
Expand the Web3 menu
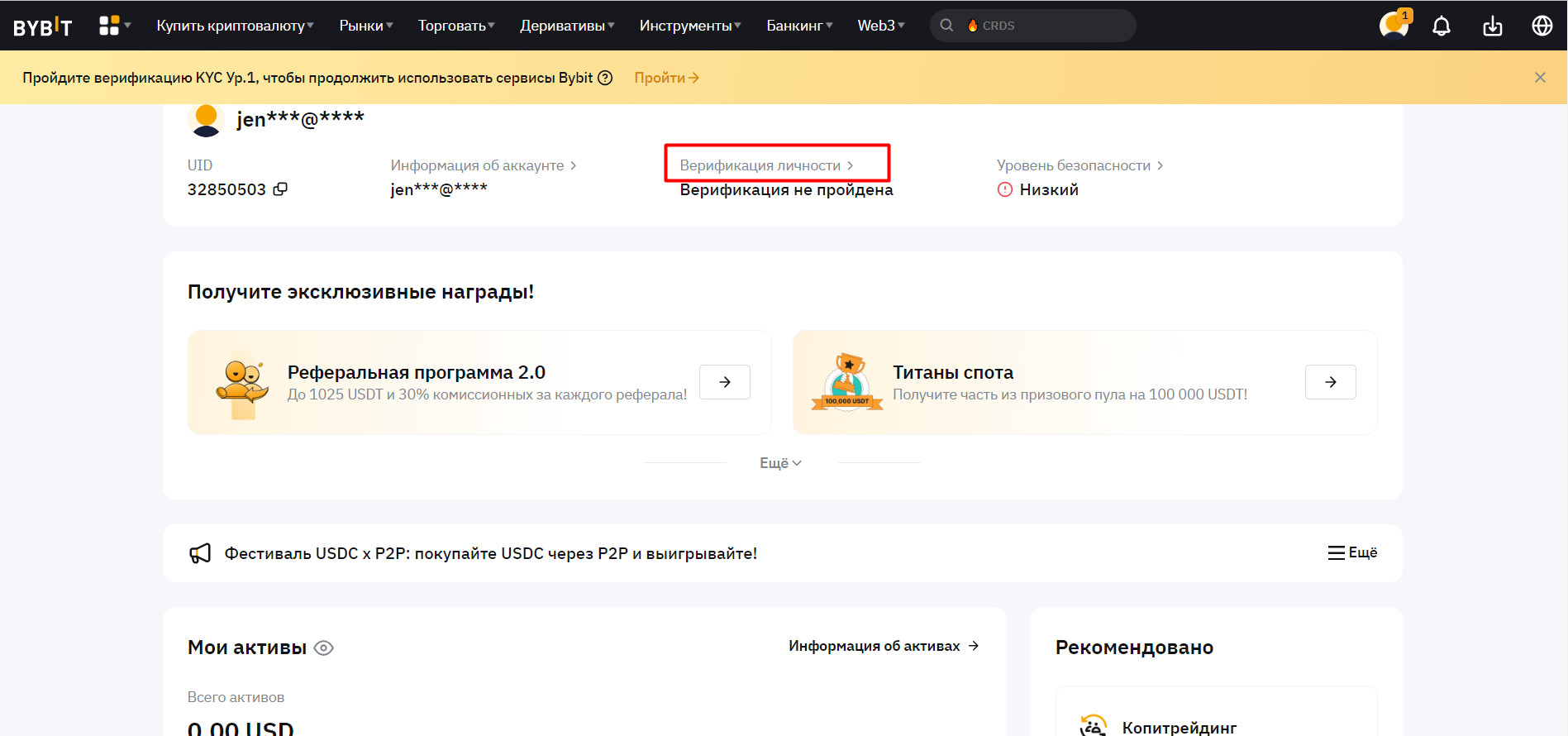881,26
